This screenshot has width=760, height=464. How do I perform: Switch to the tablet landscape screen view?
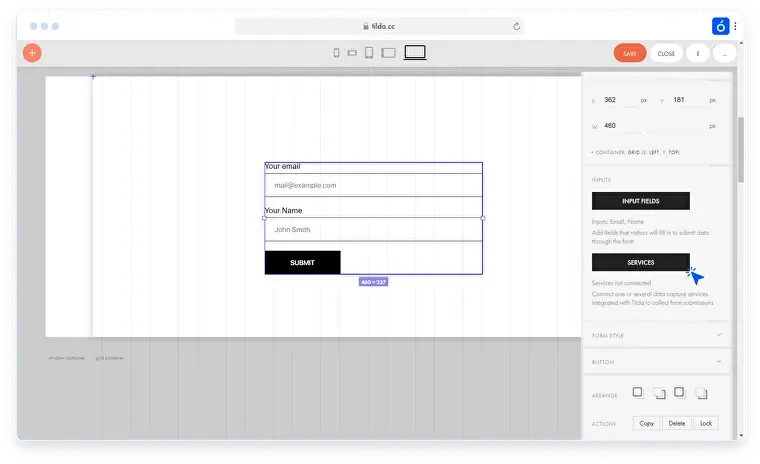pos(388,53)
